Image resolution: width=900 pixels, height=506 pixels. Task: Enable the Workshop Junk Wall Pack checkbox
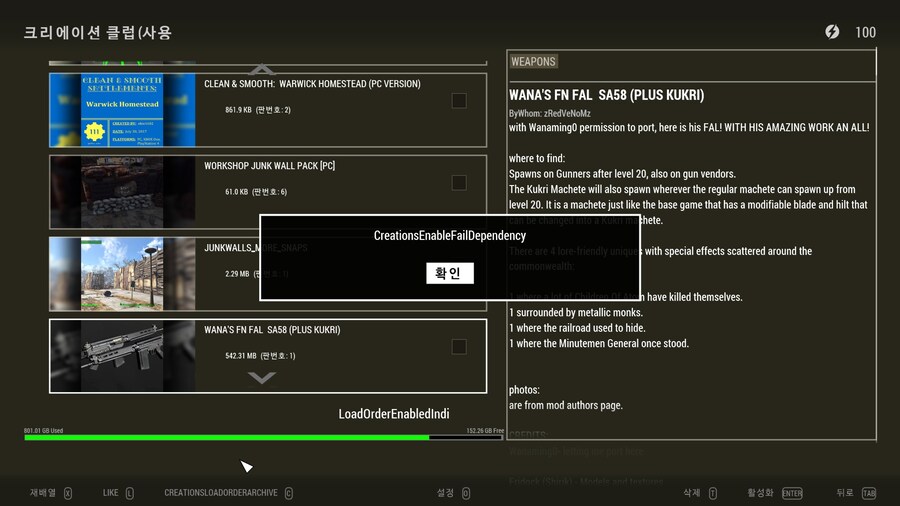click(459, 183)
